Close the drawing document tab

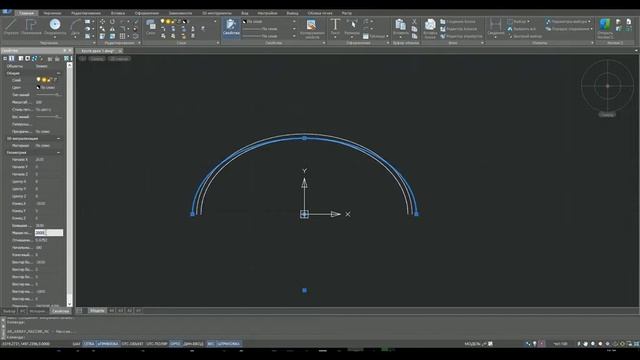click(120, 51)
